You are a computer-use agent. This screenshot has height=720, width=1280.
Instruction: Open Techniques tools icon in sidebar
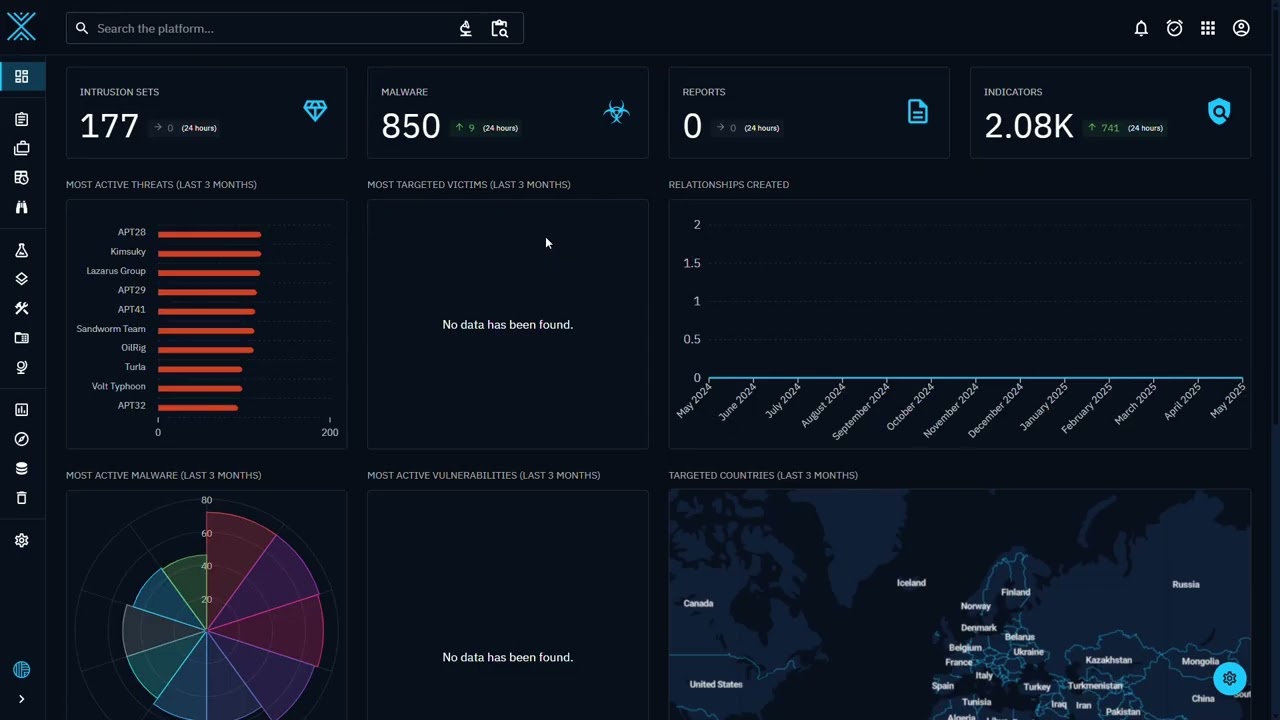(21, 309)
